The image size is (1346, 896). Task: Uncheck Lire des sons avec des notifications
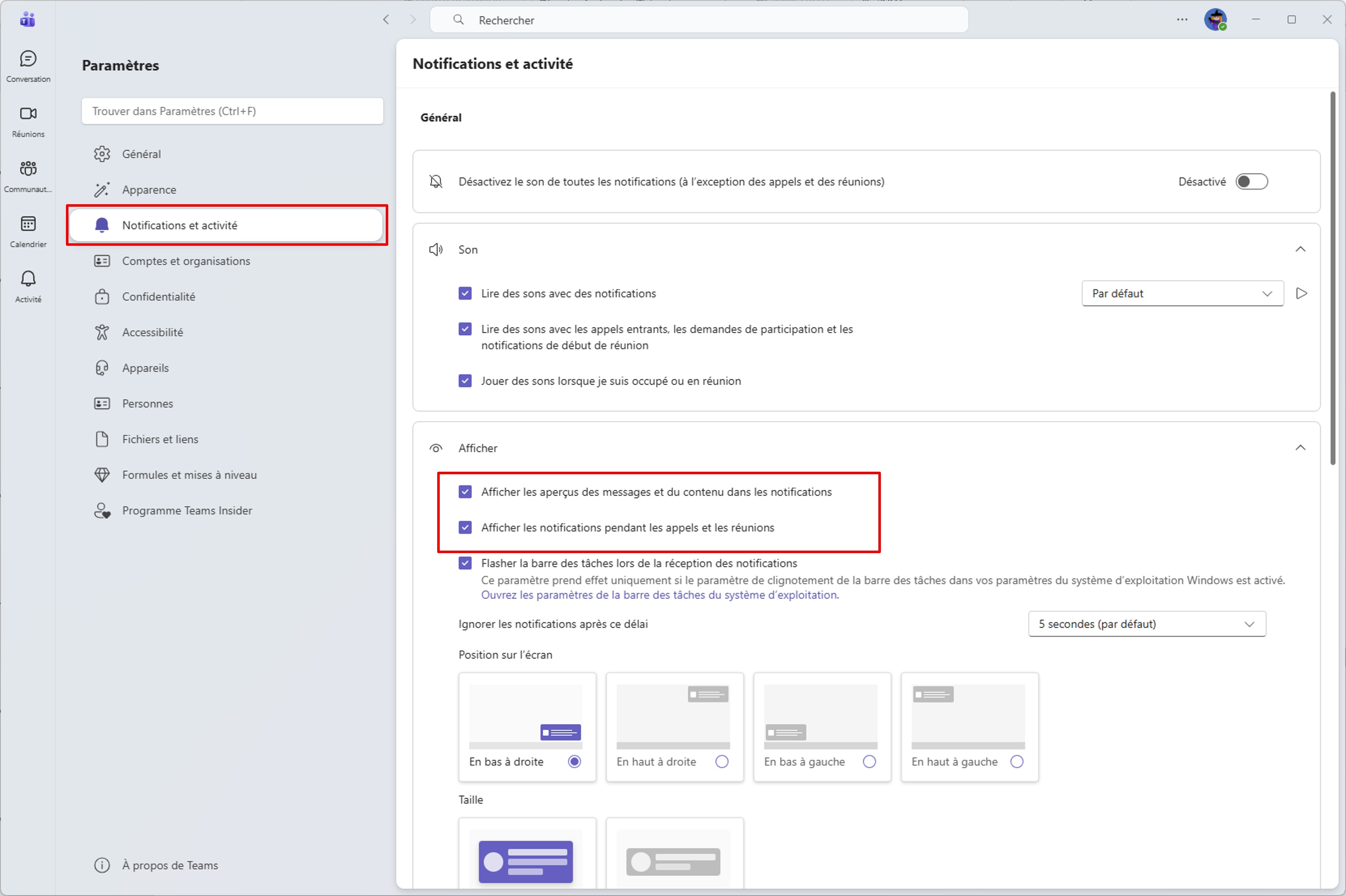(465, 293)
